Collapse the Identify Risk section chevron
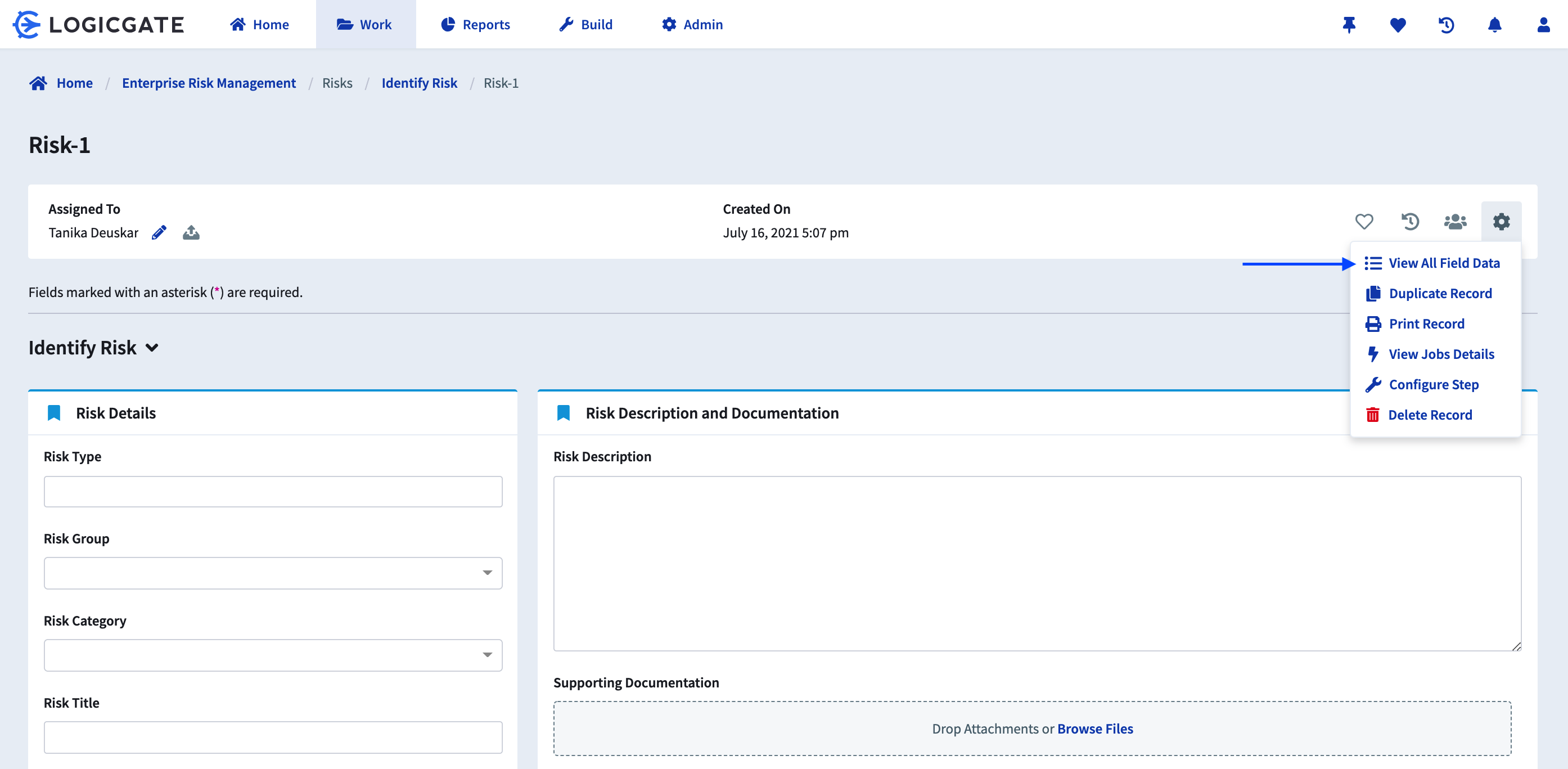 [x=152, y=348]
